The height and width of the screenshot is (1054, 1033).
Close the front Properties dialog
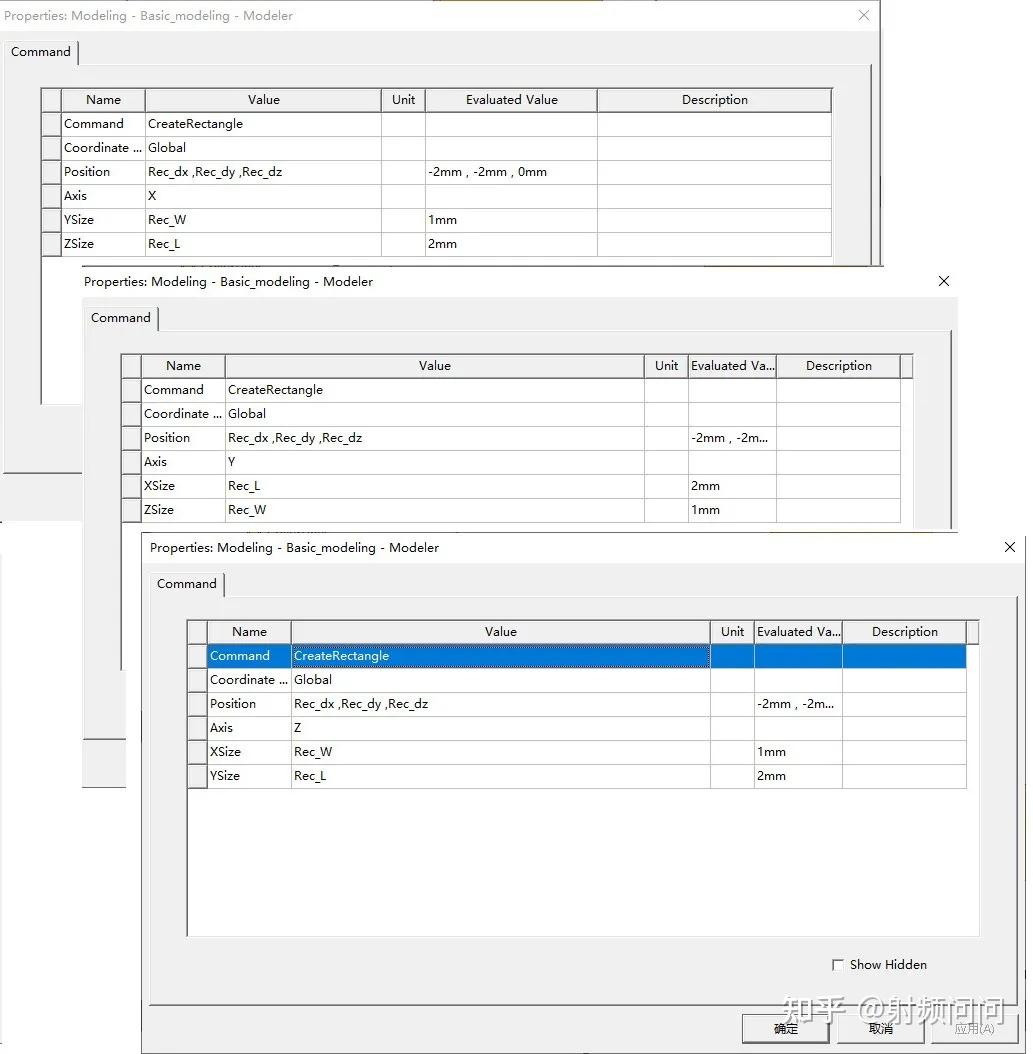point(1009,547)
